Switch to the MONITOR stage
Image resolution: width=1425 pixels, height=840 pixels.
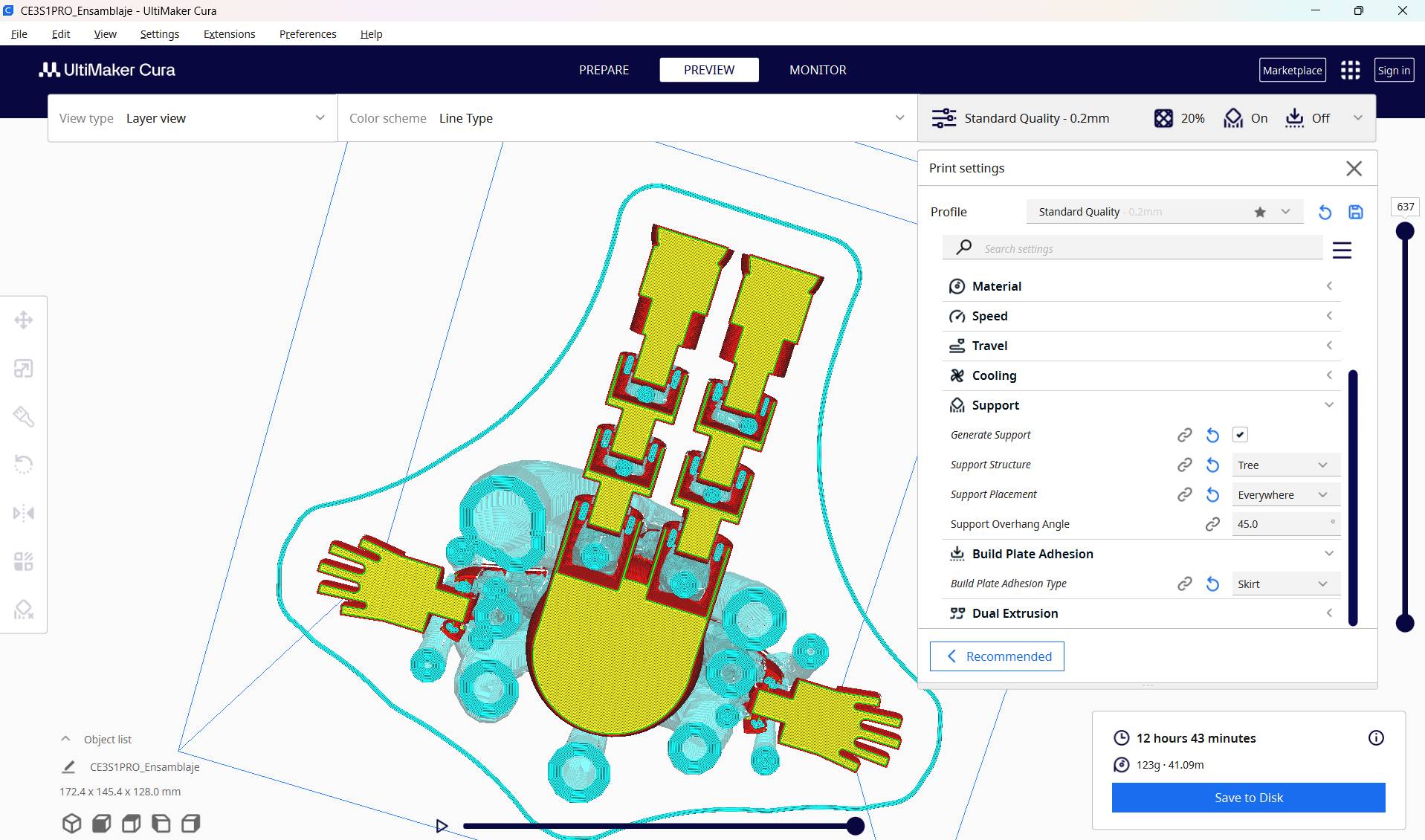818,70
